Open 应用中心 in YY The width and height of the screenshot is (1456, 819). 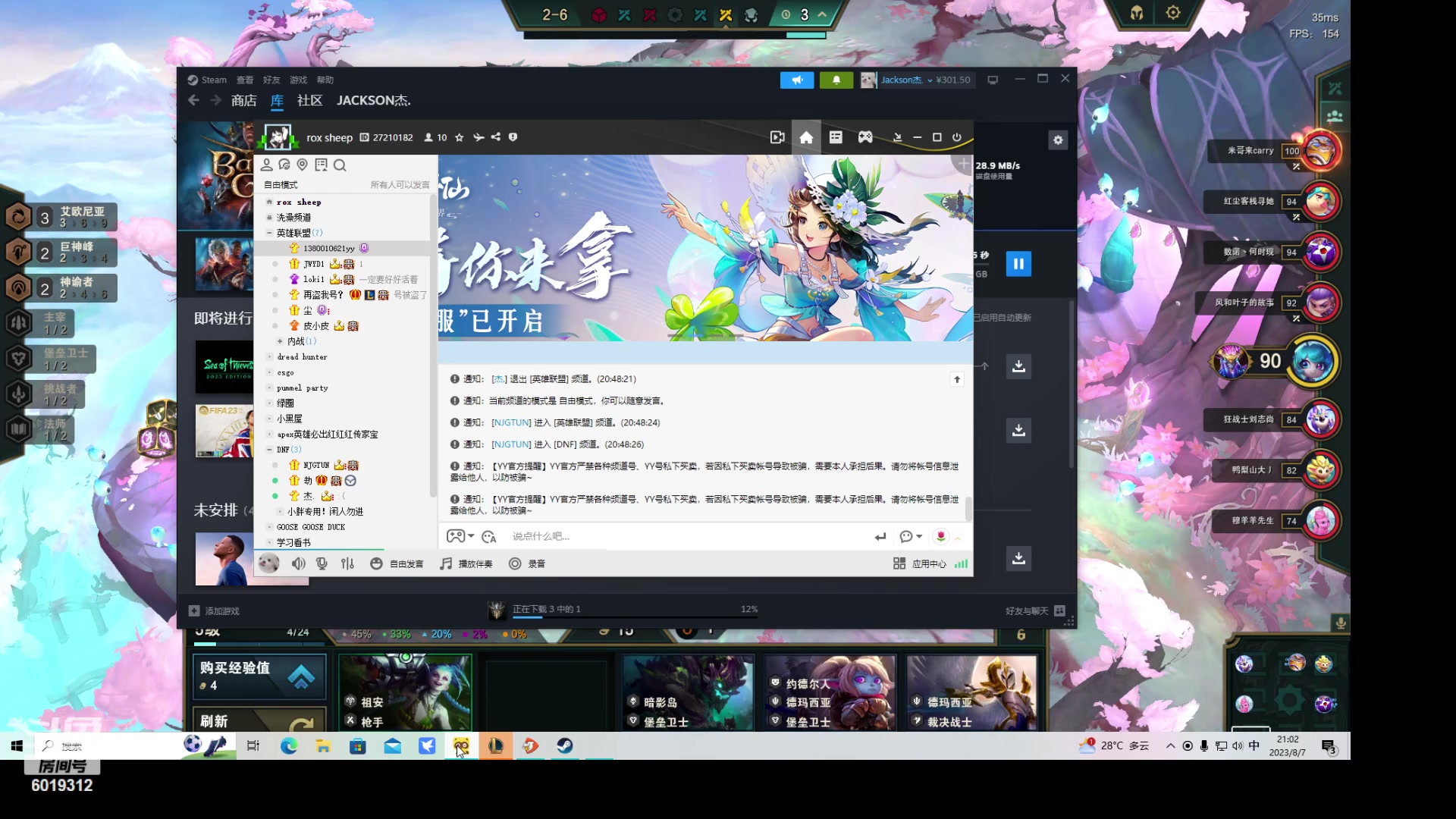[920, 563]
